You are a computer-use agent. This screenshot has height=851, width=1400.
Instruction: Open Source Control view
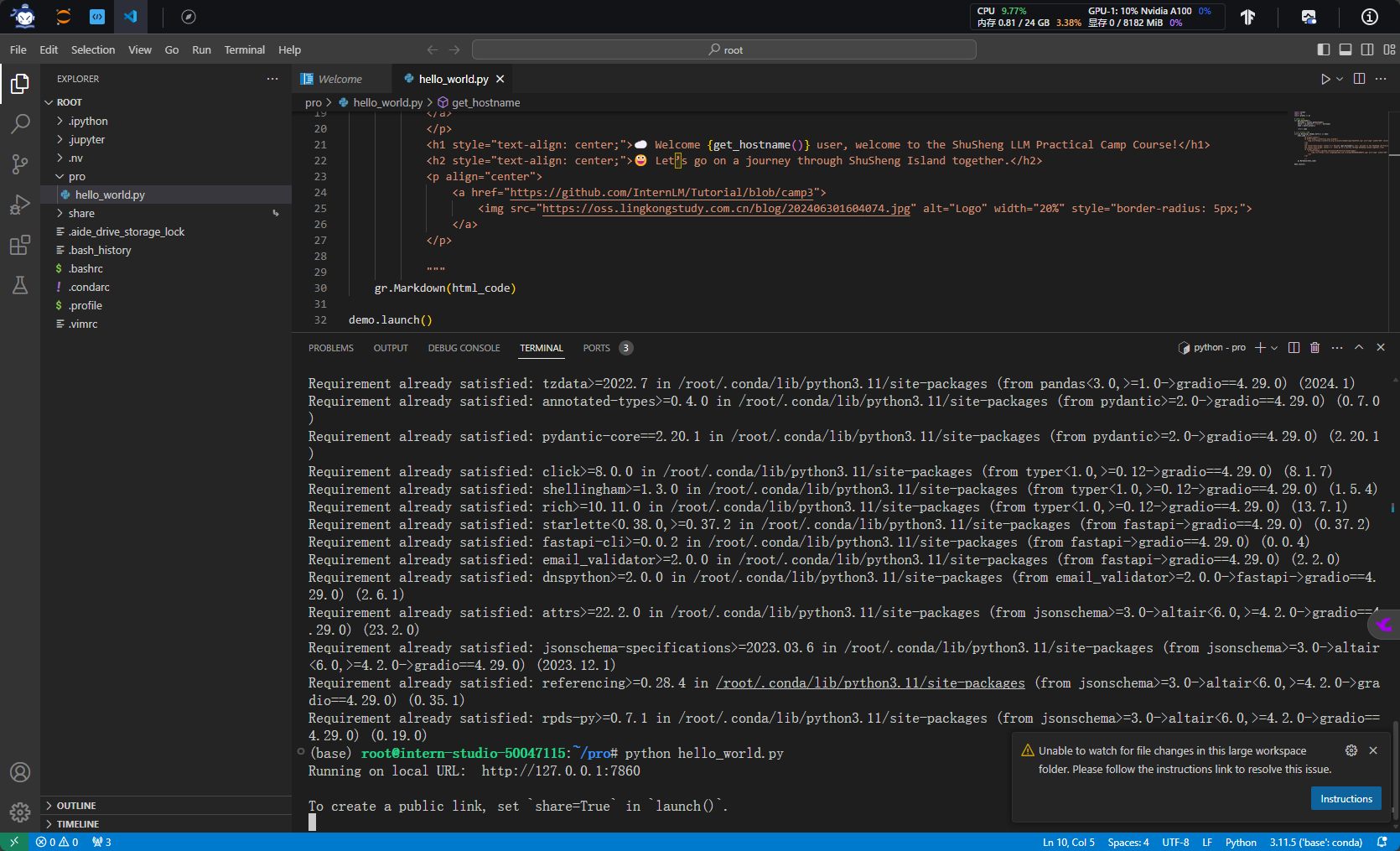pyautogui.click(x=20, y=164)
